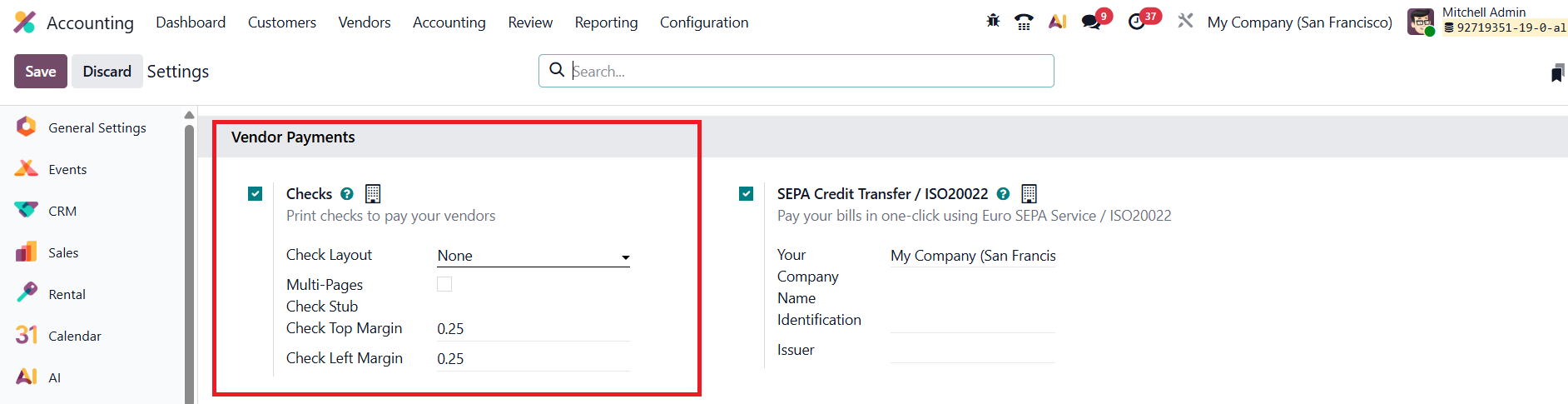This screenshot has width=1568, height=404.
Task: Open the VoIP phone icon
Action: pyautogui.click(x=1024, y=22)
